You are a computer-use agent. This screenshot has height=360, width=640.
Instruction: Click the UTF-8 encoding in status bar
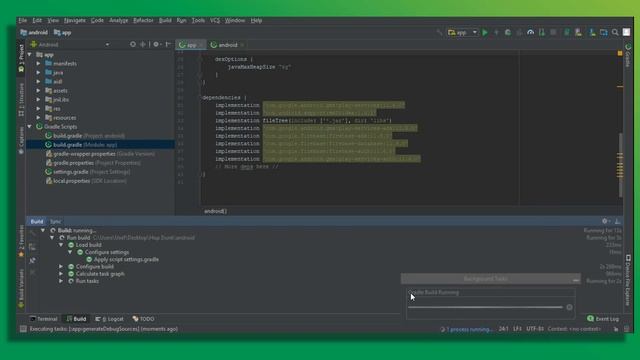(535, 329)
